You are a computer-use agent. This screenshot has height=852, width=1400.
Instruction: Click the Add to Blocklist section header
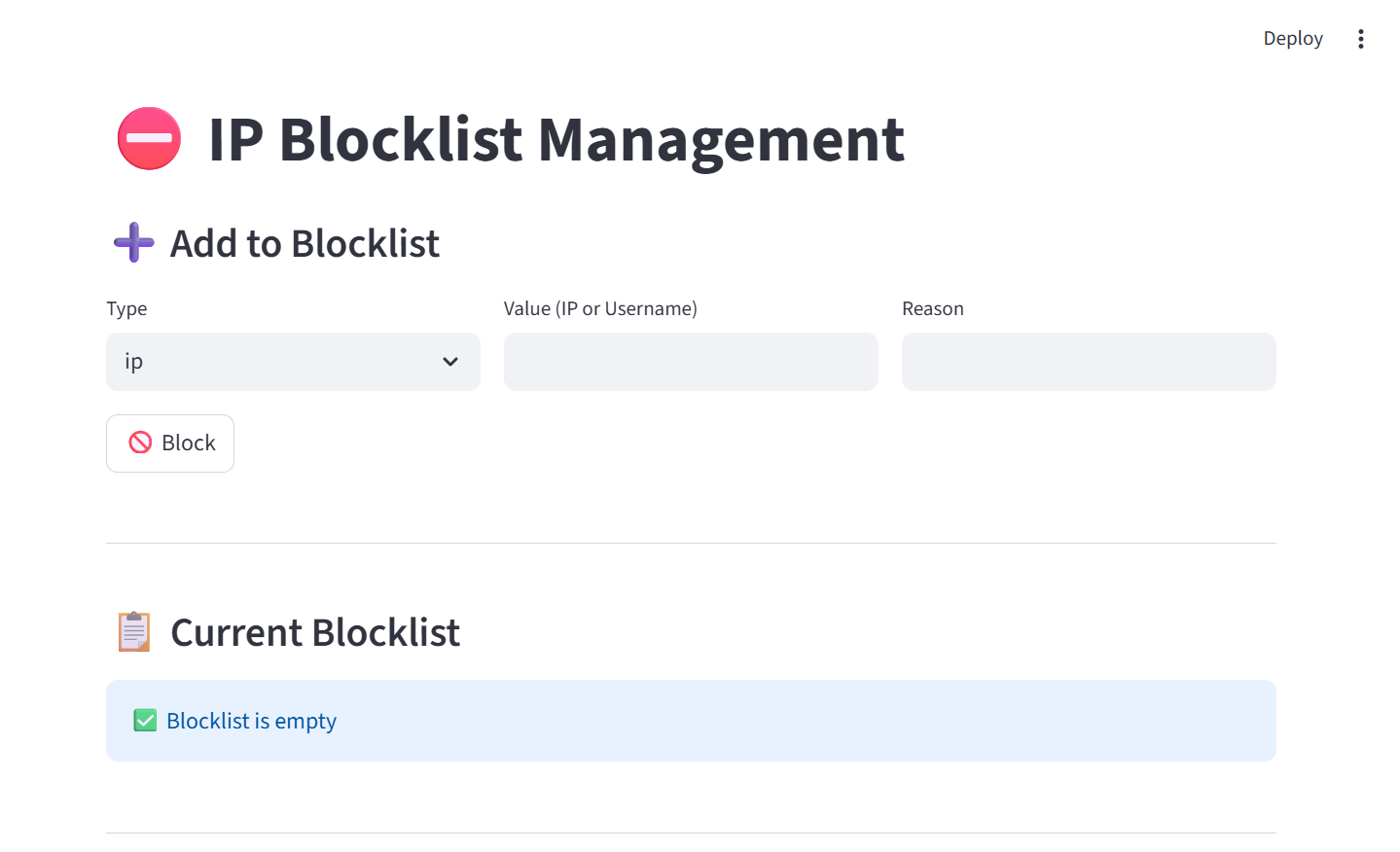click(305, 243)
